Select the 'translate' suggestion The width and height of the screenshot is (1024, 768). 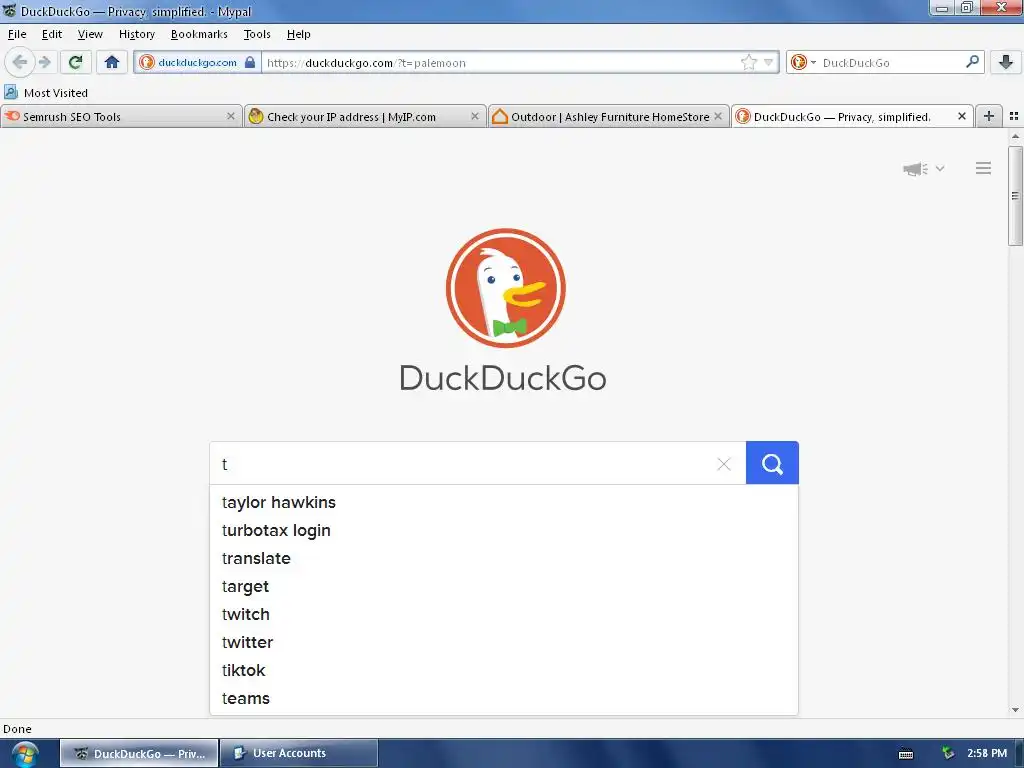point(504,558)
